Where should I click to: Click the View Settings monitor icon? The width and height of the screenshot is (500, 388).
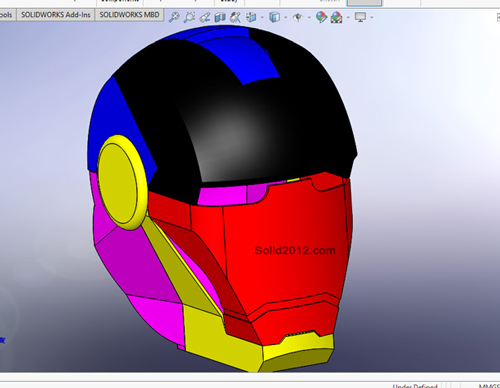tap(360, 17)
